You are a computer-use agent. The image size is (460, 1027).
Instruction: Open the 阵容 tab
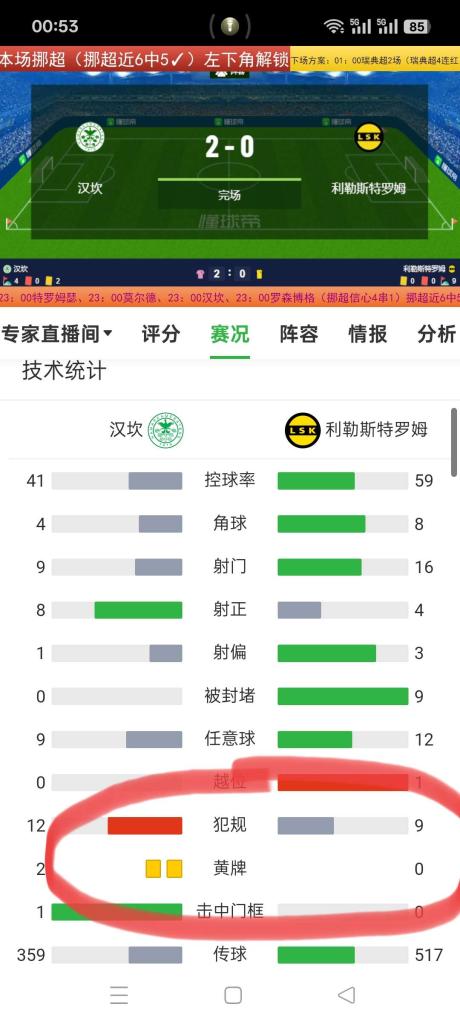coord(299,334)
